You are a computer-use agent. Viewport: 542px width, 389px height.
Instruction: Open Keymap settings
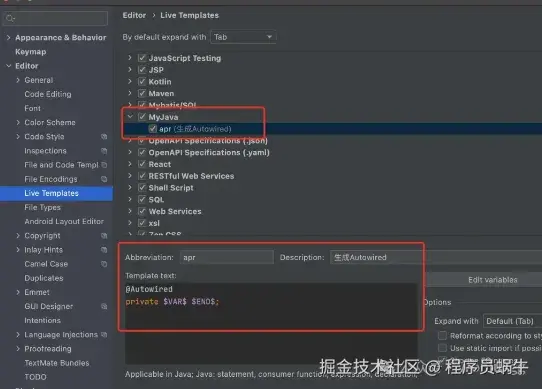pos(30,52)
